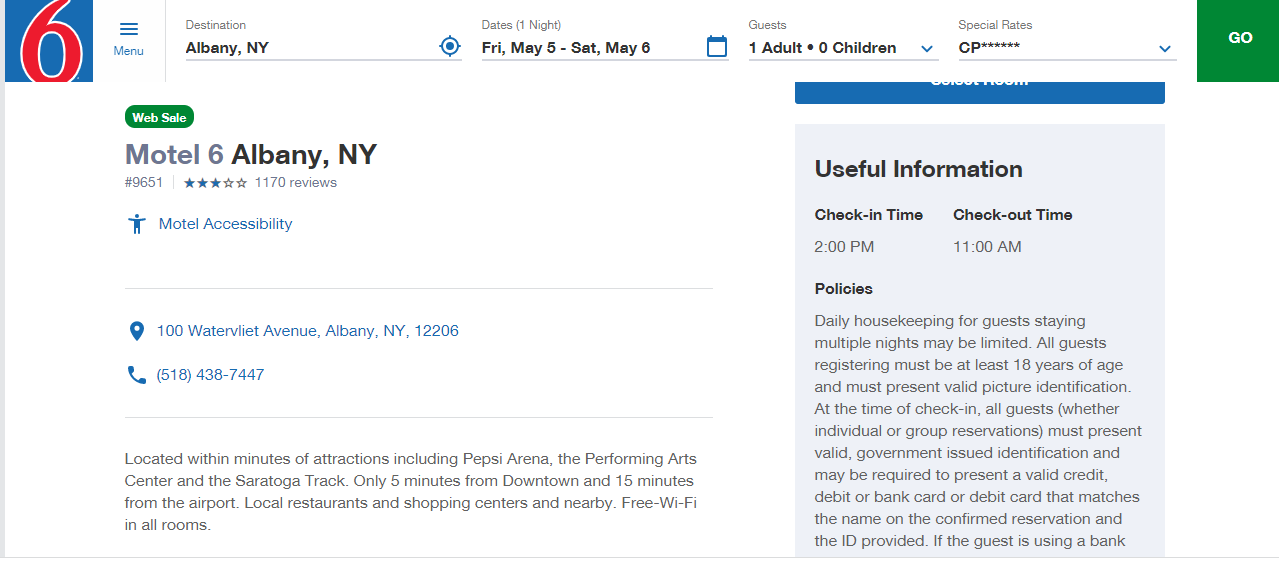Open the hamburger Menu icon
The width and height of the screenshot is (1279, 561).
tap(128, 29)
